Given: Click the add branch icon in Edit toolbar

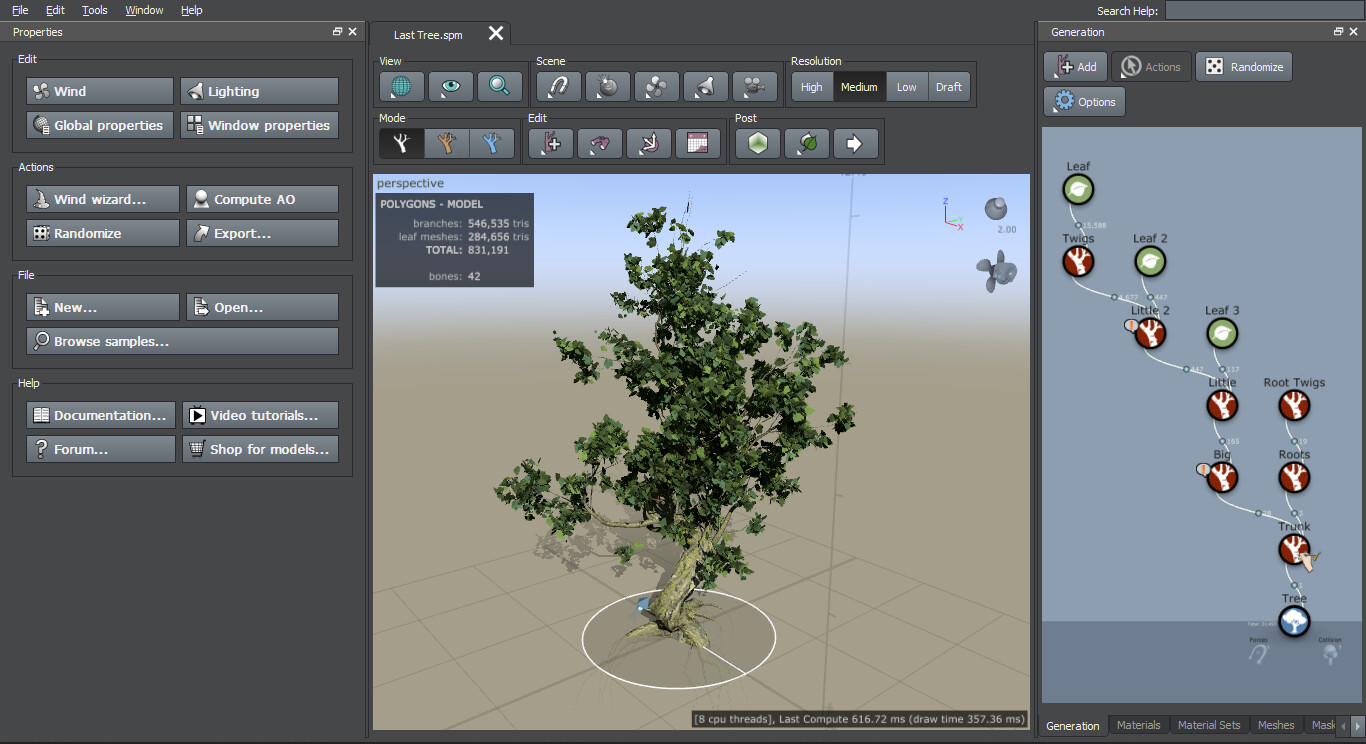Looking at the screenshot, I should pyautogui.click(x=550, y=144).
